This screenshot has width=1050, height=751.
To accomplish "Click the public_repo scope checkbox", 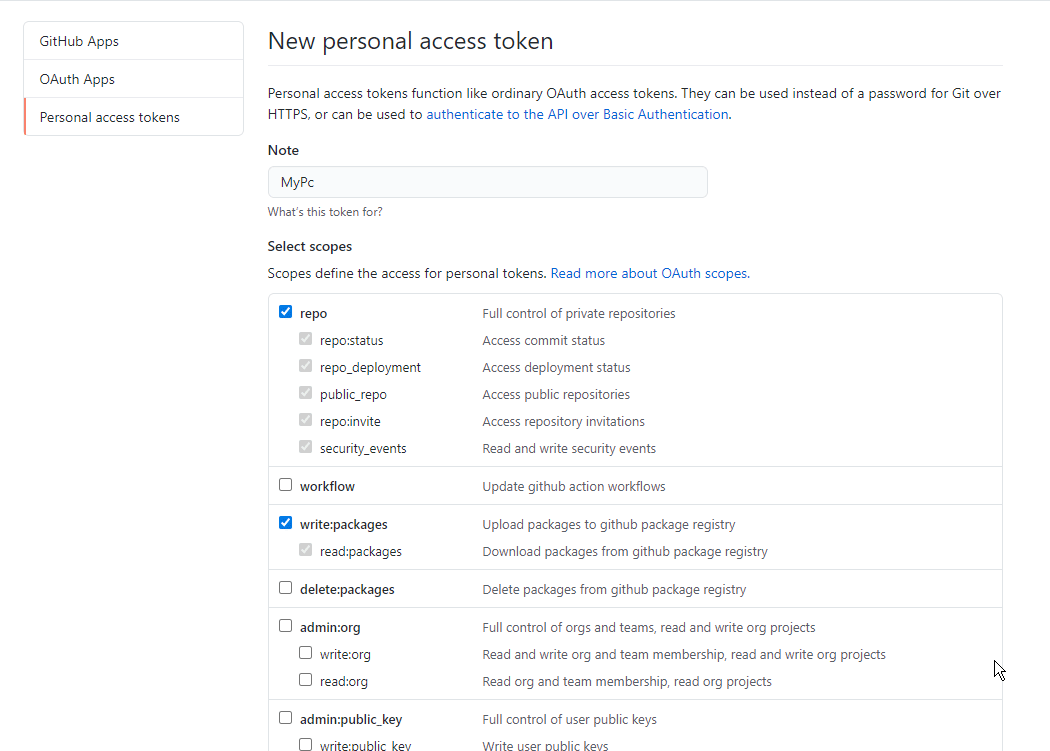I will 306,394.
